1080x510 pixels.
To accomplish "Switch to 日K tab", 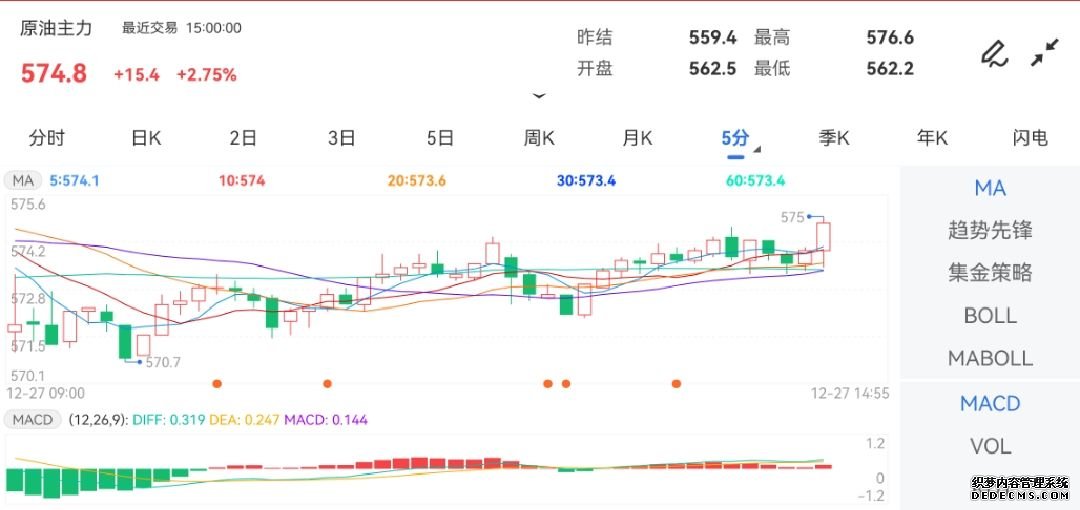I will point(146,138).
